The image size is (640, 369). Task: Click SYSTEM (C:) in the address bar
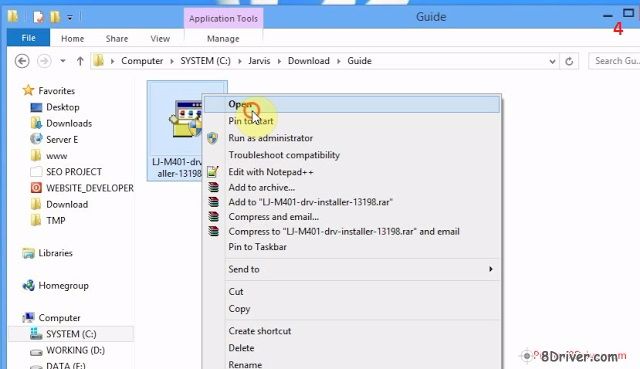click(x=205, y=61)
